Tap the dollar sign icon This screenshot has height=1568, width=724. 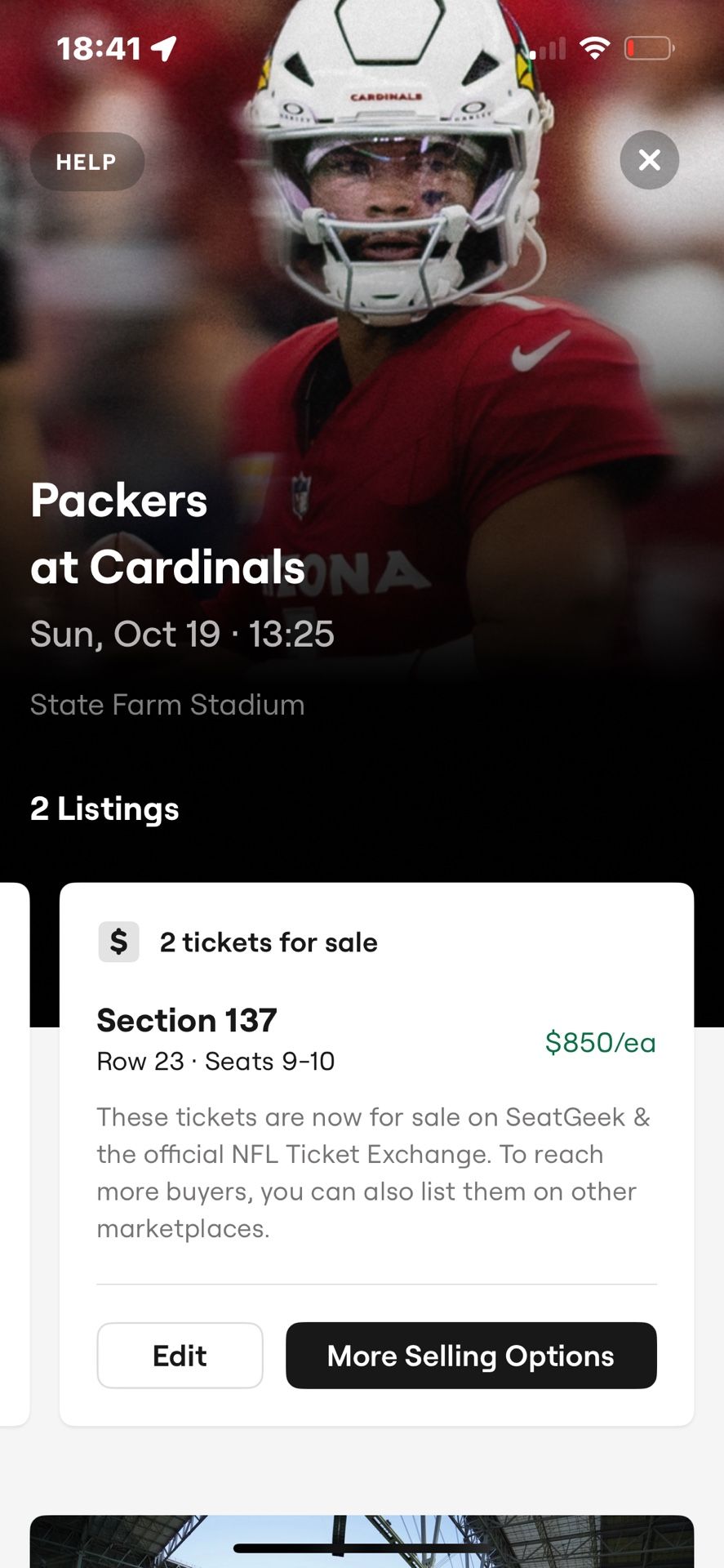119,942
